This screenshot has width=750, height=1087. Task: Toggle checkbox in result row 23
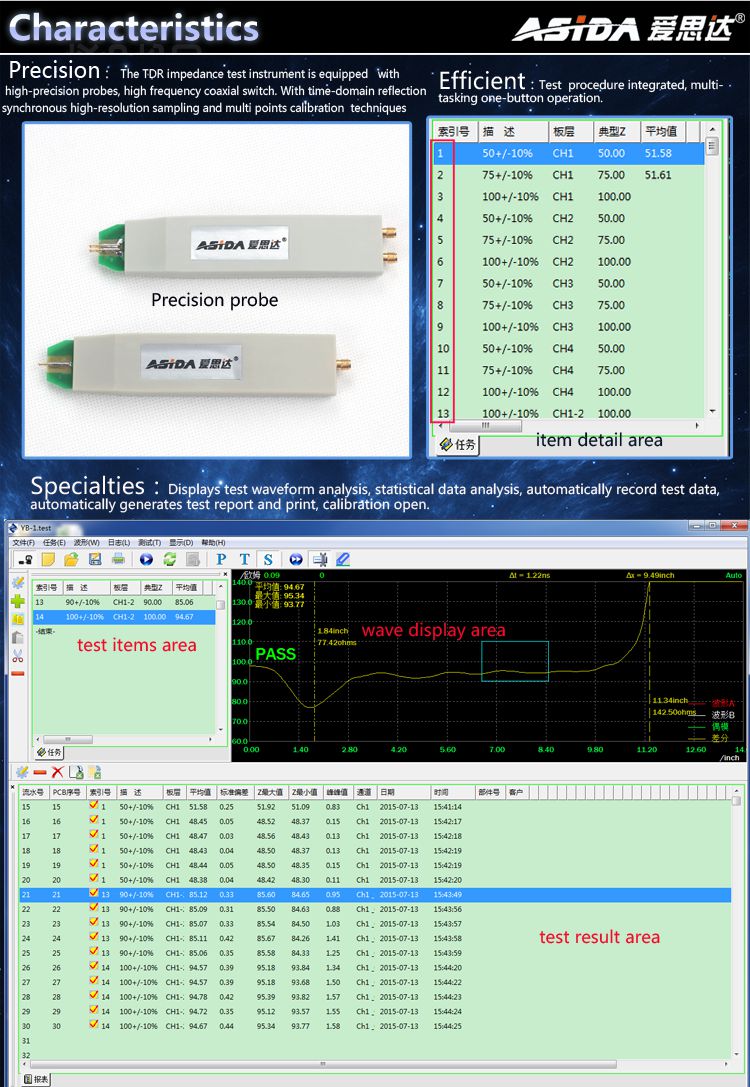pyautogui.click(x=94, y=923)
